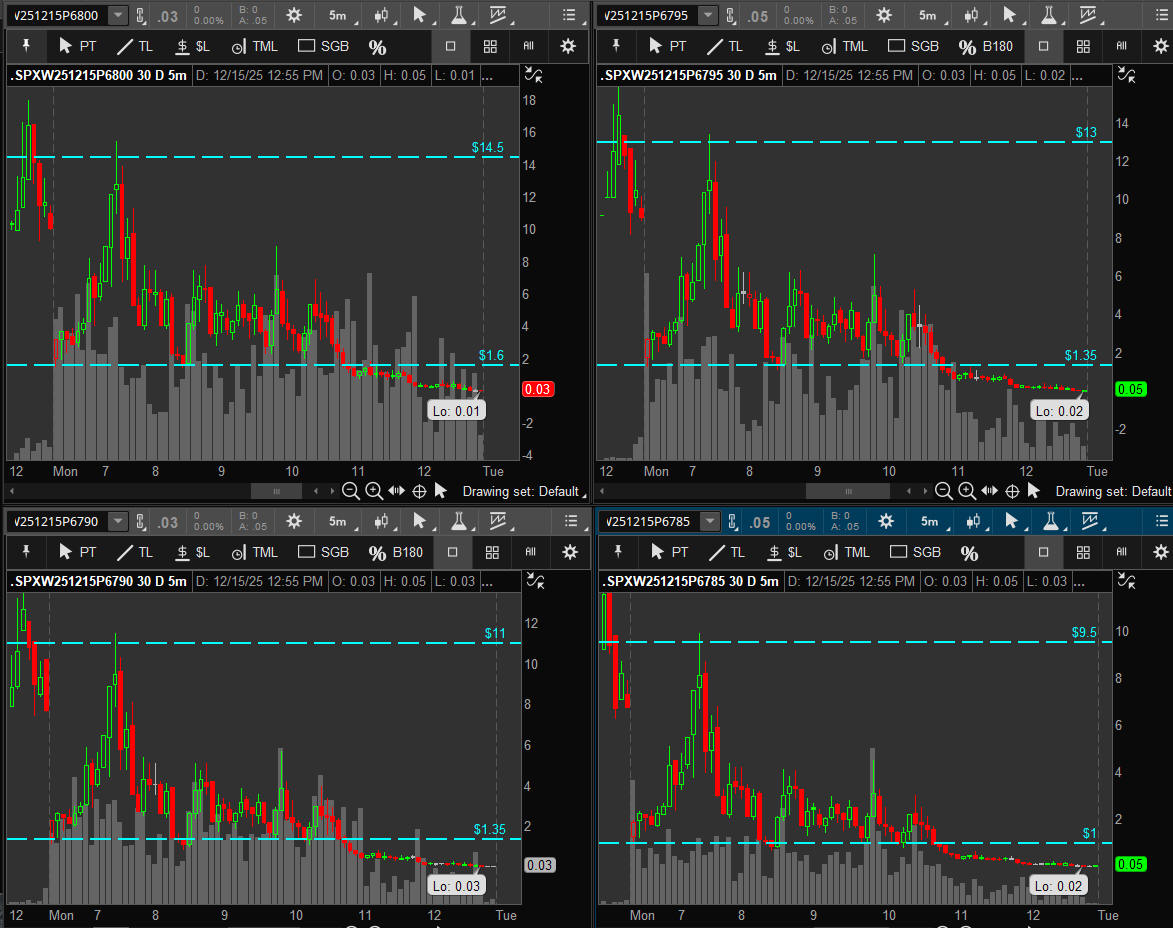Open Studies flask icon on P6800 chart

point(459,15)
